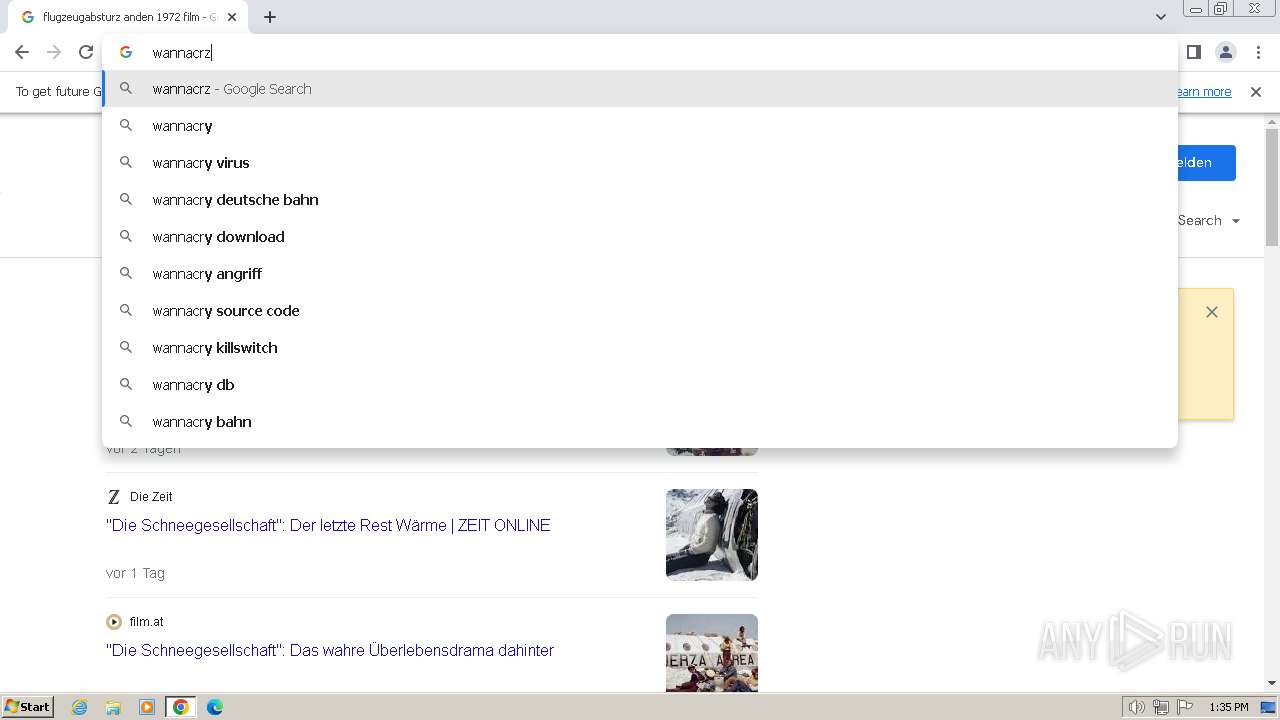
Task: Choose the 'wannacry deutsche bahn' suggestion
Action: click(x=640, y=200)
